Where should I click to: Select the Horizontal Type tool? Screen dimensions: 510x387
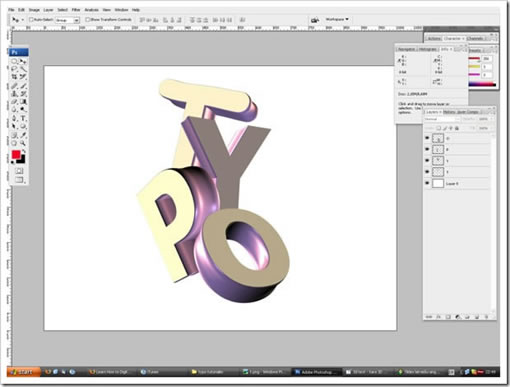pos(23,118)
